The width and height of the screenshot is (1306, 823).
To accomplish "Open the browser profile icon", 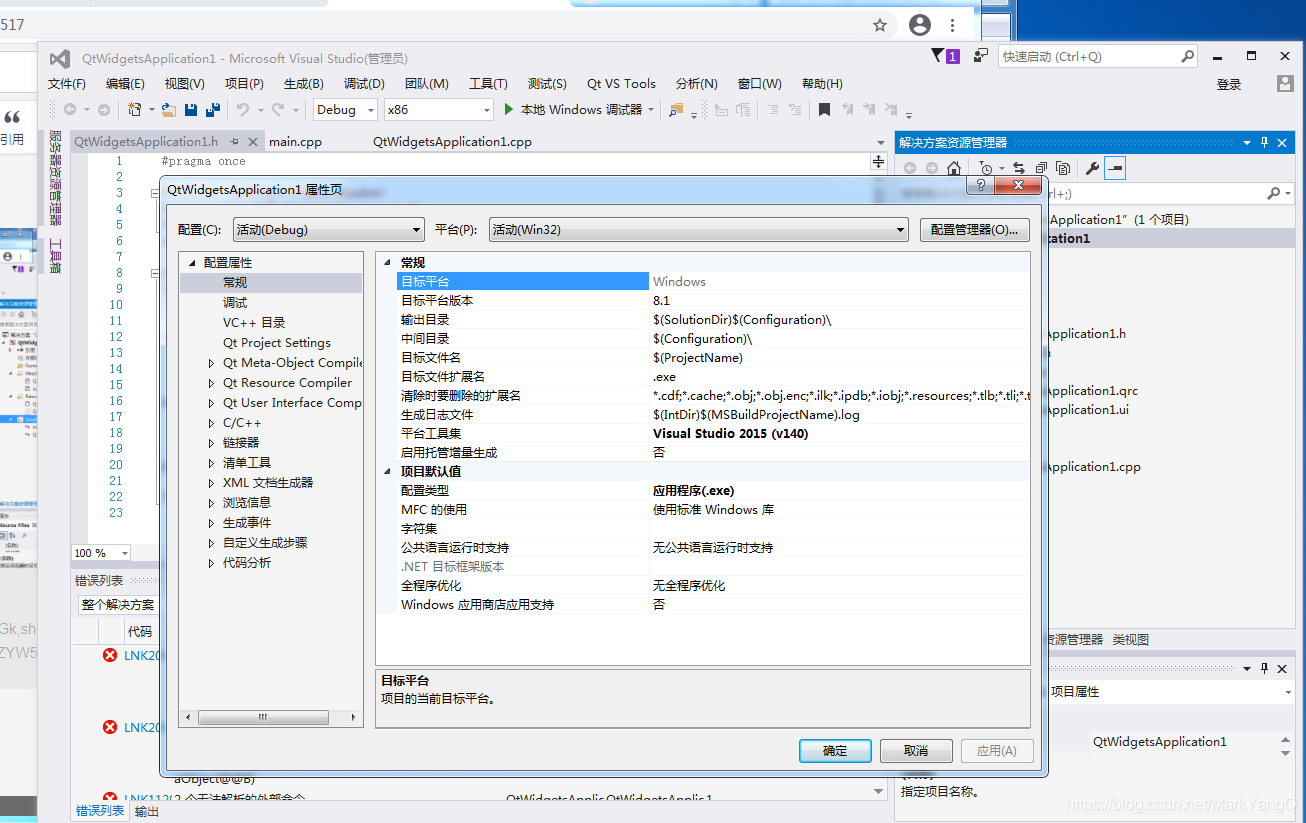I will coord(920,25).
